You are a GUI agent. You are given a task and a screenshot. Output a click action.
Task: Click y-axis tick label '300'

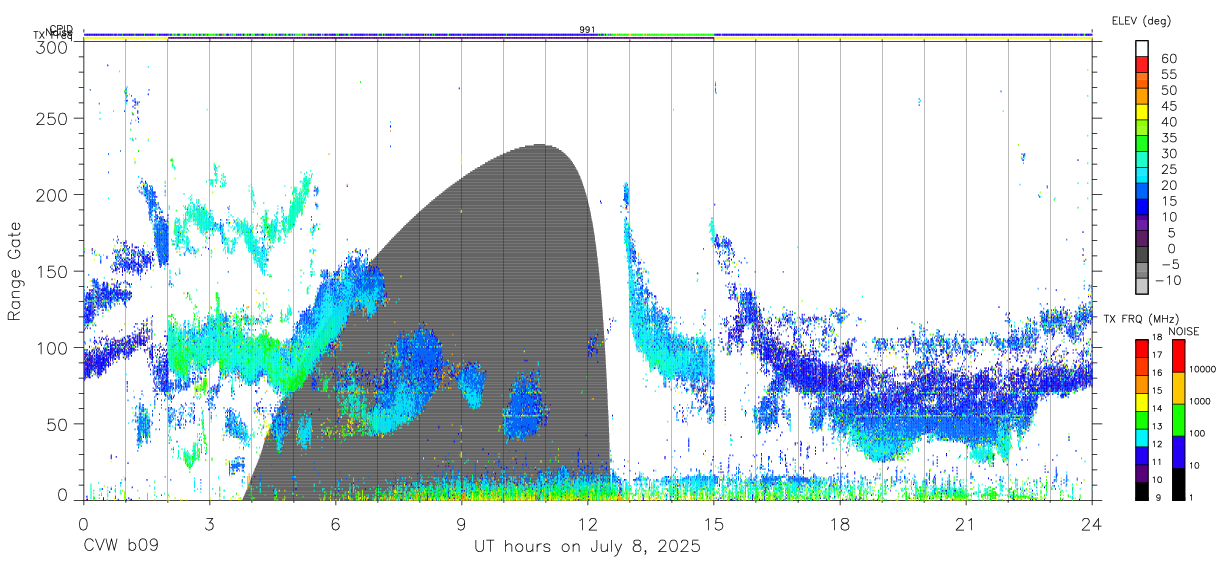coord(53,46)
